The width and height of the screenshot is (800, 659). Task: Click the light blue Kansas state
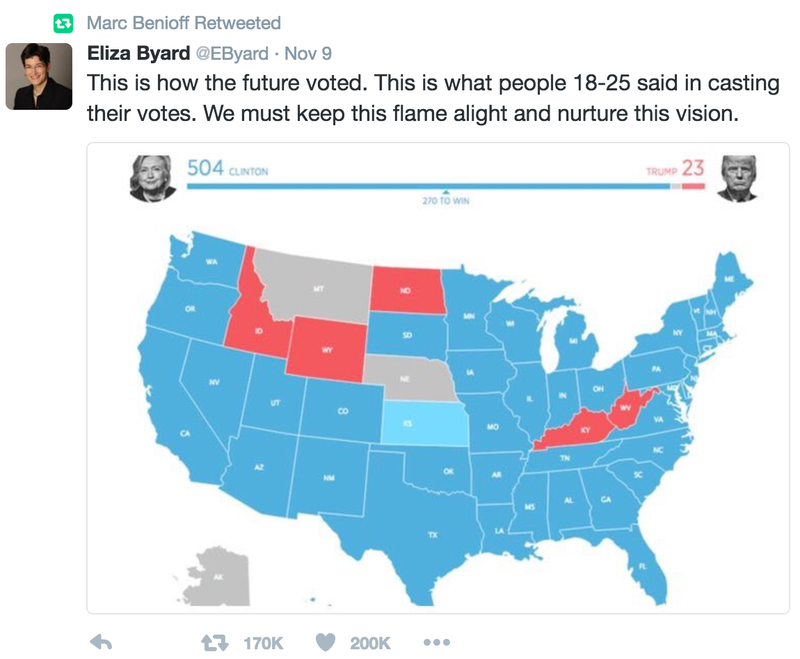click(424, 423)
